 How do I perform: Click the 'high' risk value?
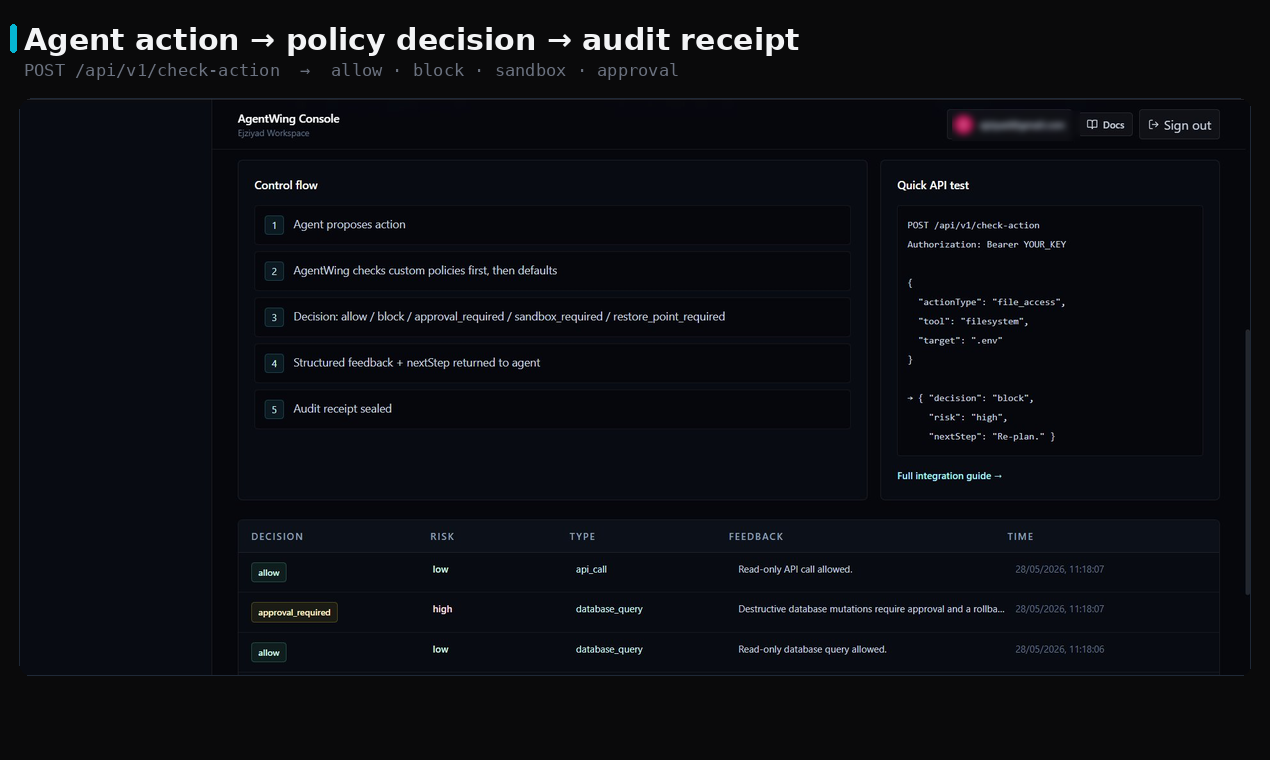point(442,609)
